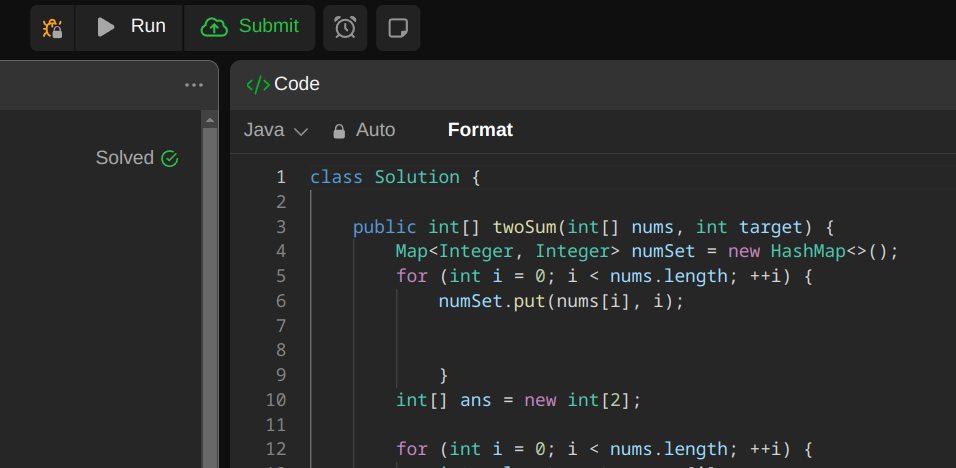Screen dimensions: 956x468
Task: Click the twoSum method signature line
Action: click(x=593, y=227)
